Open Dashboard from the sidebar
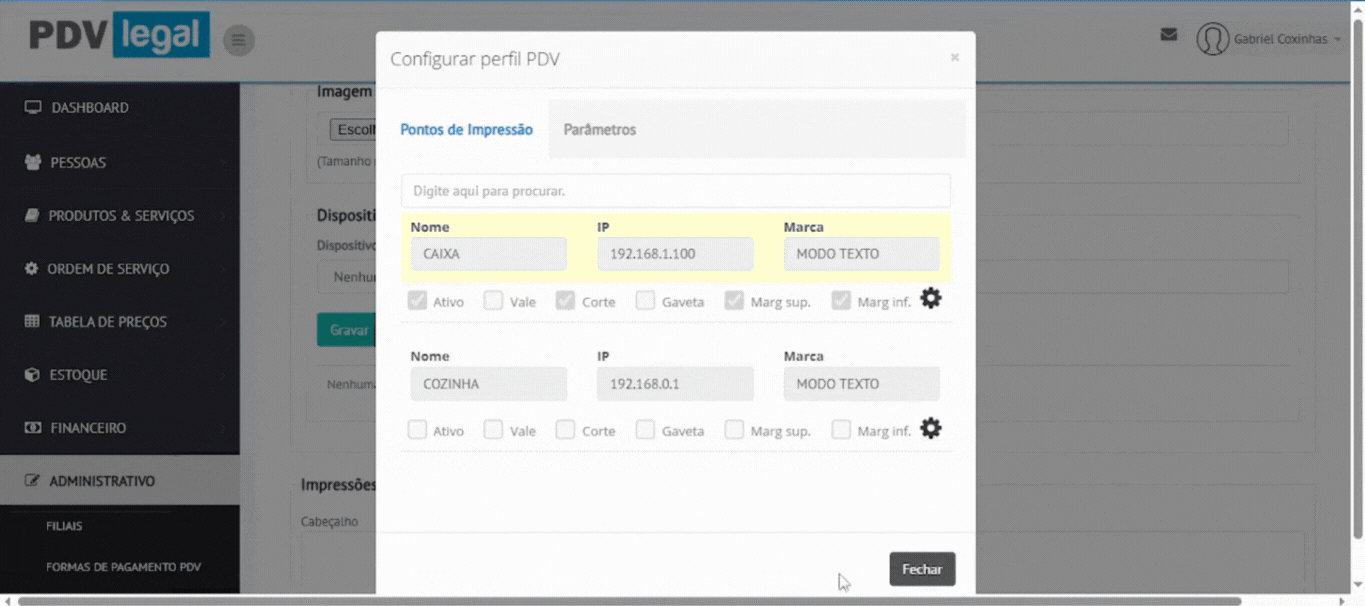This screenshot has height=606, width=1365. pyautogui.click(x=90, y=108)
